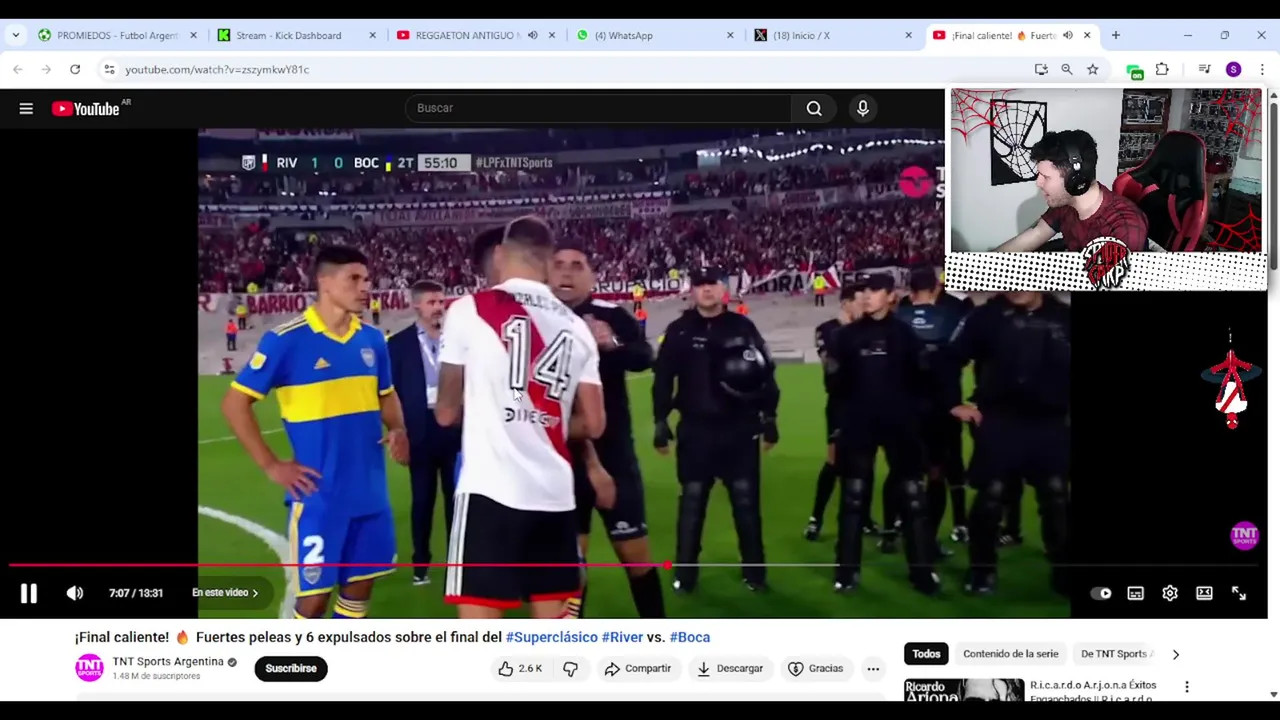Open subtitles/captions icon in player
This screenshot has height=720, width=1280.
[x=1136, y=593]
